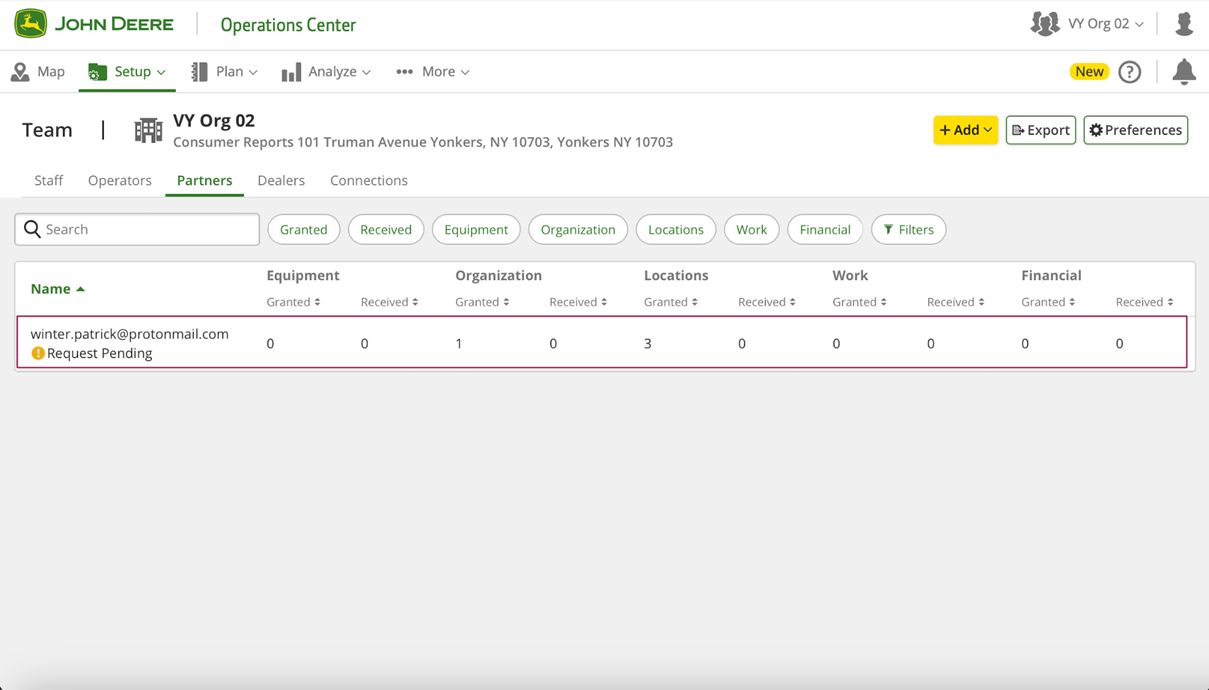The width and height of the screenshot is (1209, 690).
Task: Open the Preferences button
Action: (x=1135, y=130)
